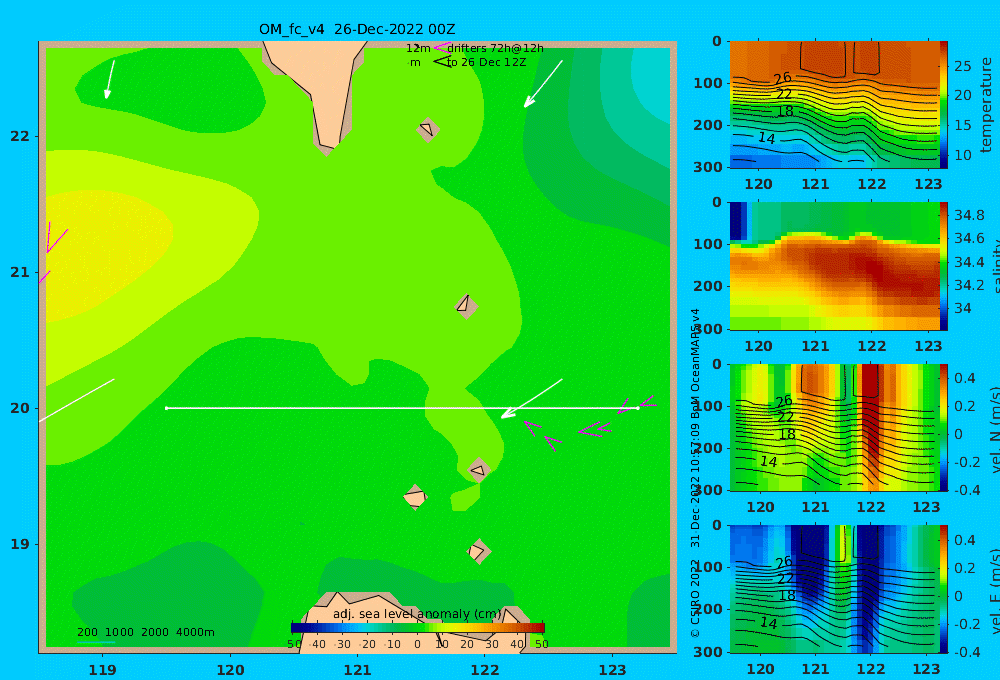The height and width of the screenshot is (680, 1000).
Task: Click the 'temperature' colour bar axis label
Action: 986,105
